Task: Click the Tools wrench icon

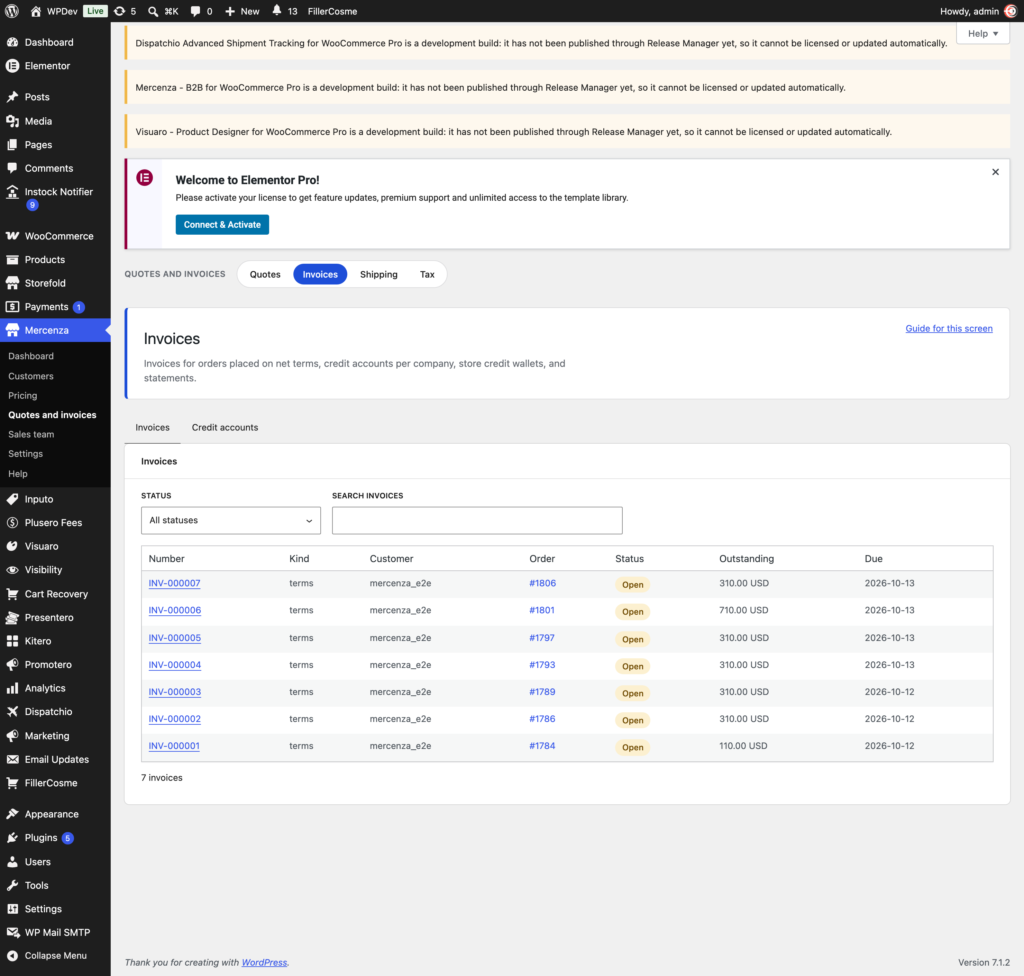Action: (12, 885)
